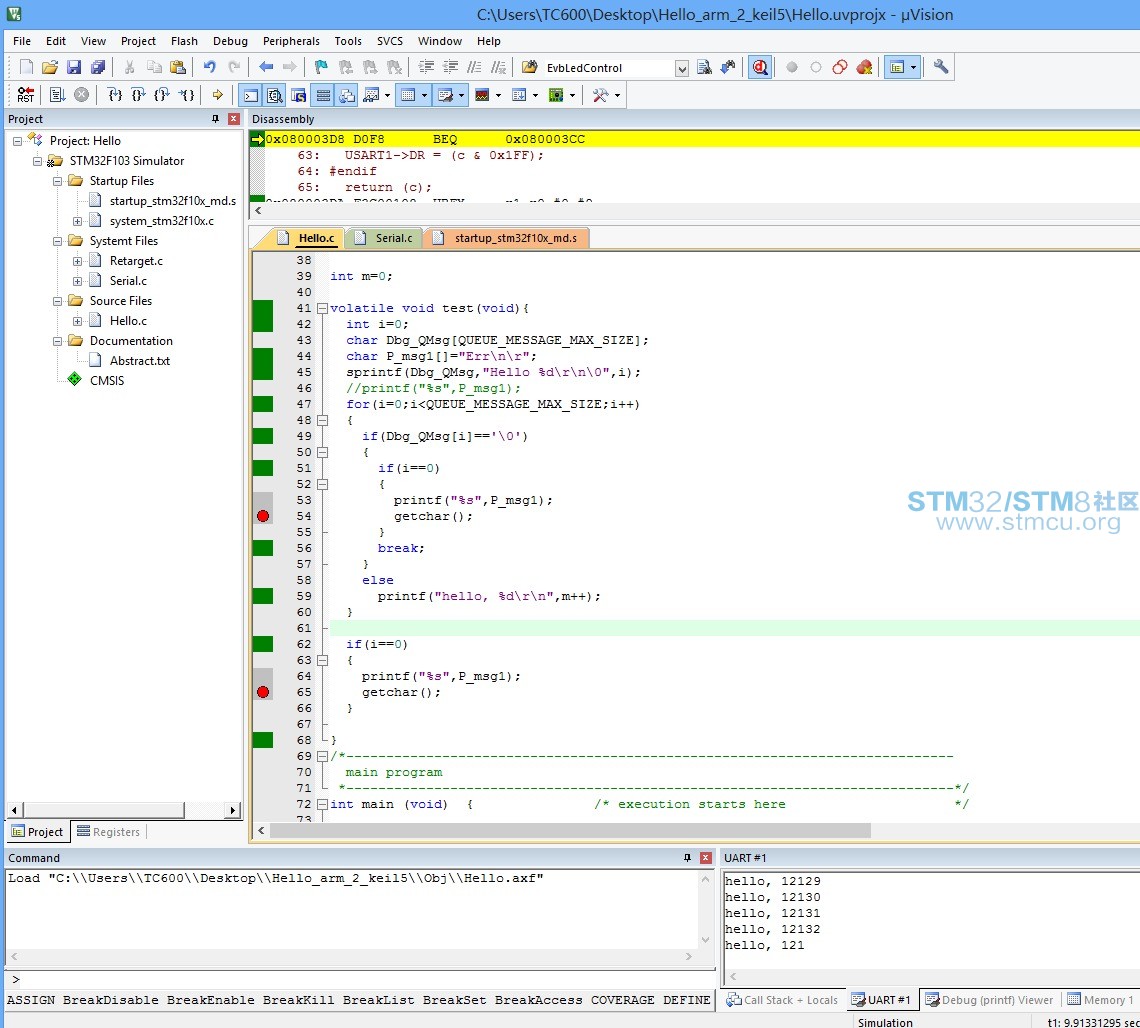Click the Start/Stop Debug Session icon

tap(760, 68)
